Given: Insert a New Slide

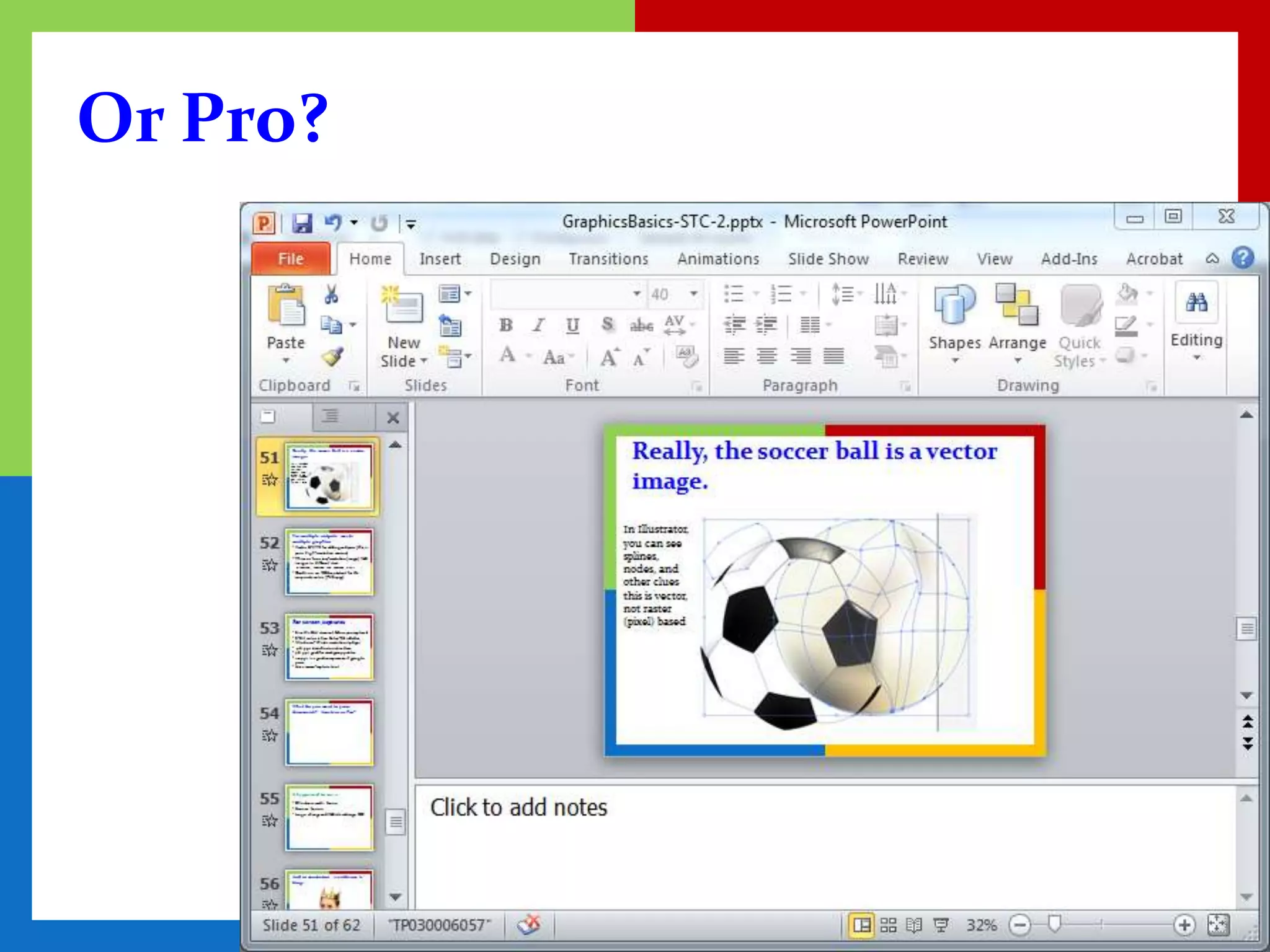Looking at the screenshot, I should [404, 305].
